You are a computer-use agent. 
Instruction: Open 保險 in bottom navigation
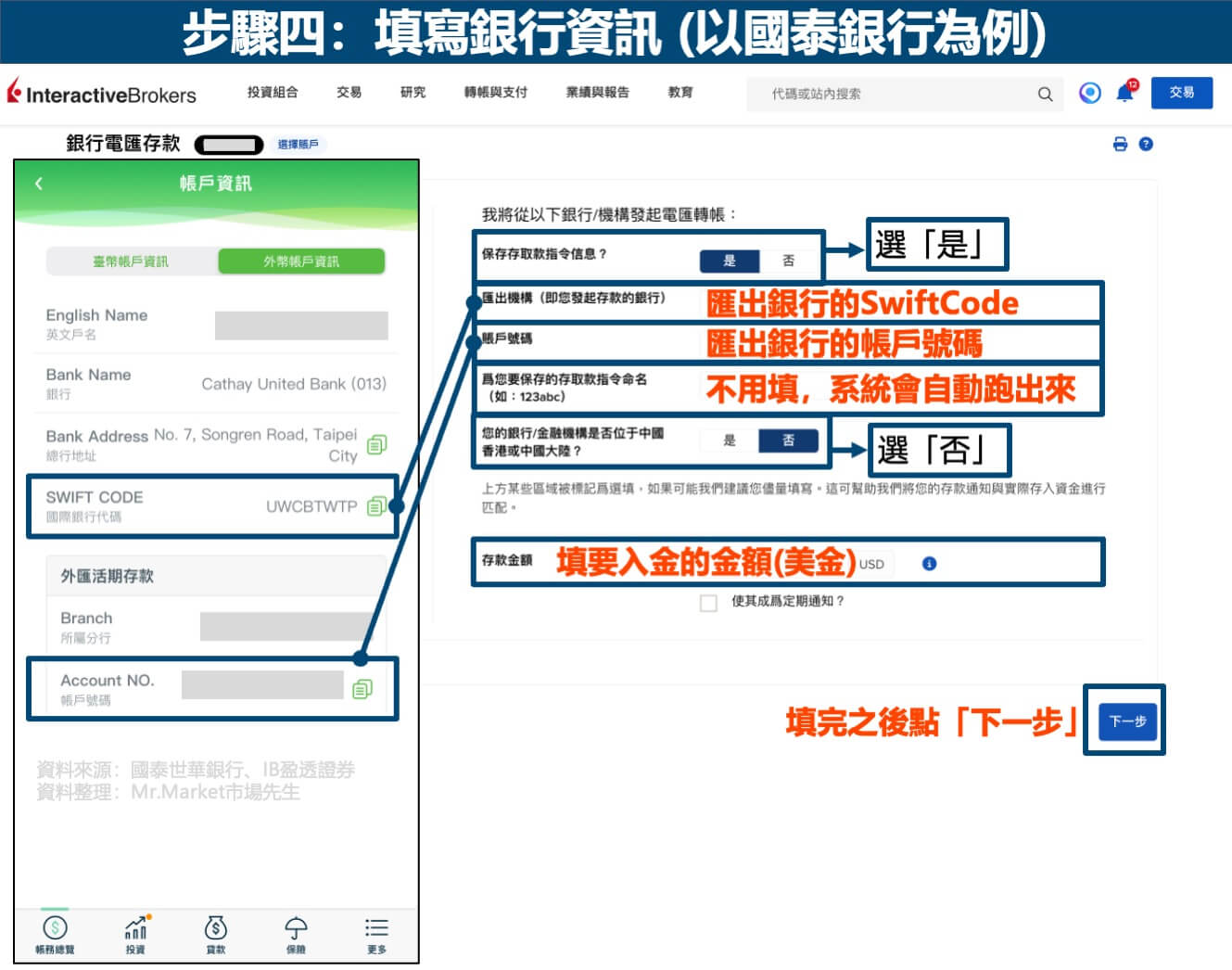(296, 935)
